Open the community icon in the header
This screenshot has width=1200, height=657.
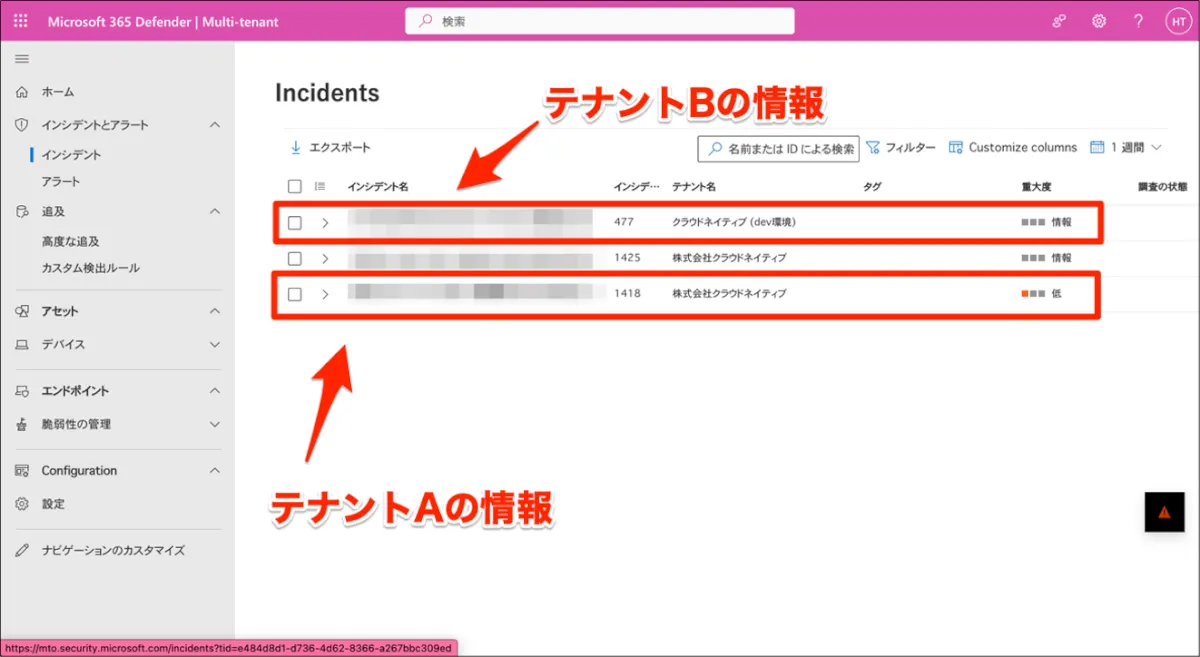(x=1060, y=21)
